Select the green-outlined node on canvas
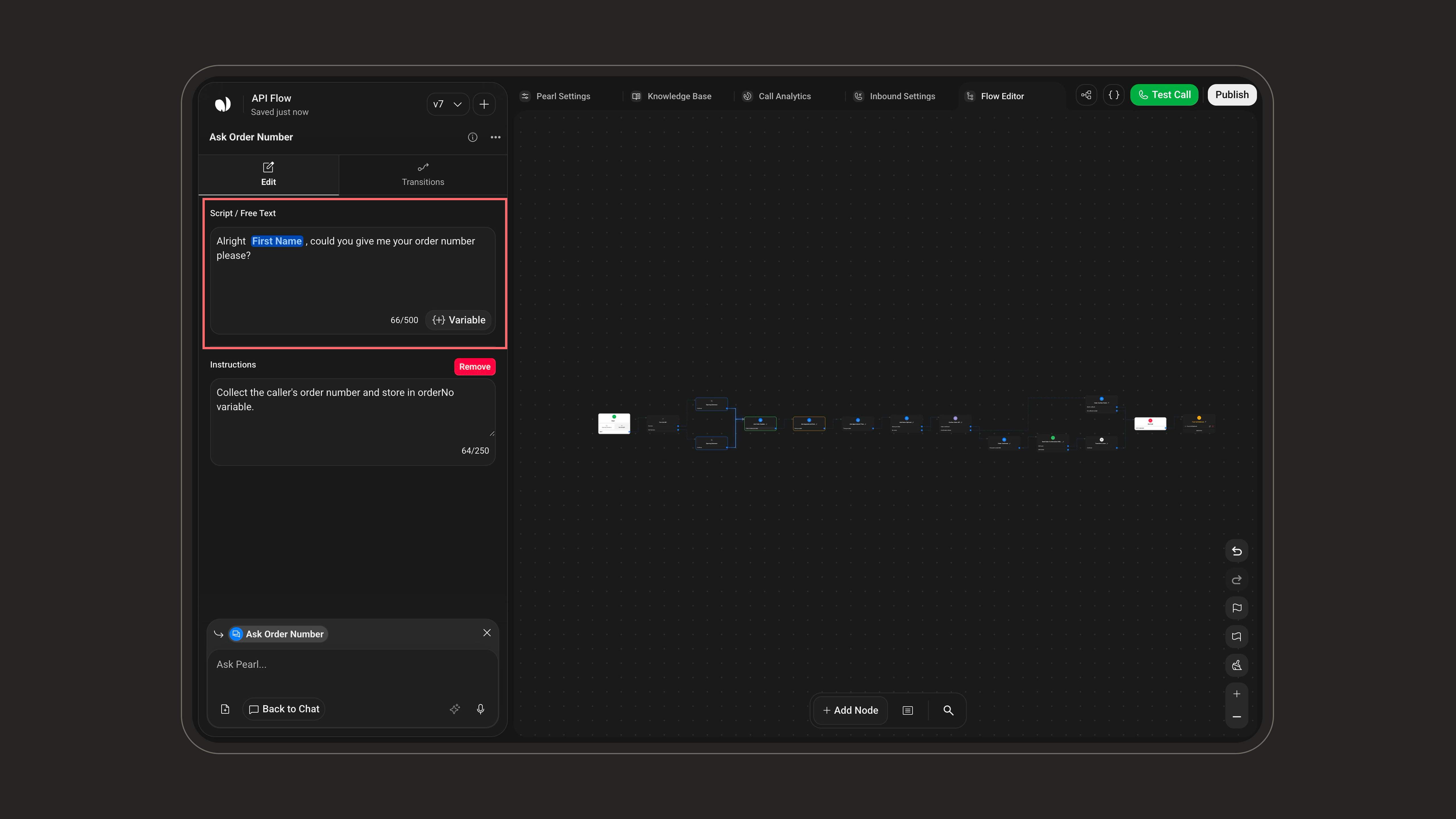The height and width of the screenshot is (819, 1456). point(760,424)
